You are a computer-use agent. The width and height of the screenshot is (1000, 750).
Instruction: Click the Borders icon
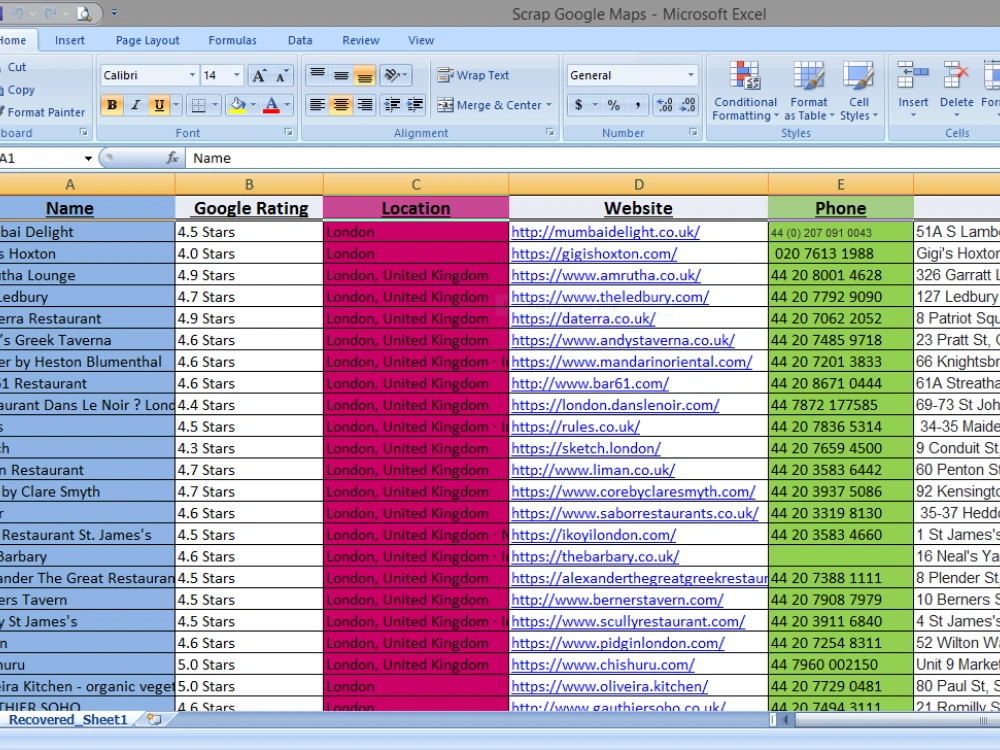pyautogui.click(x=199, y=105)
